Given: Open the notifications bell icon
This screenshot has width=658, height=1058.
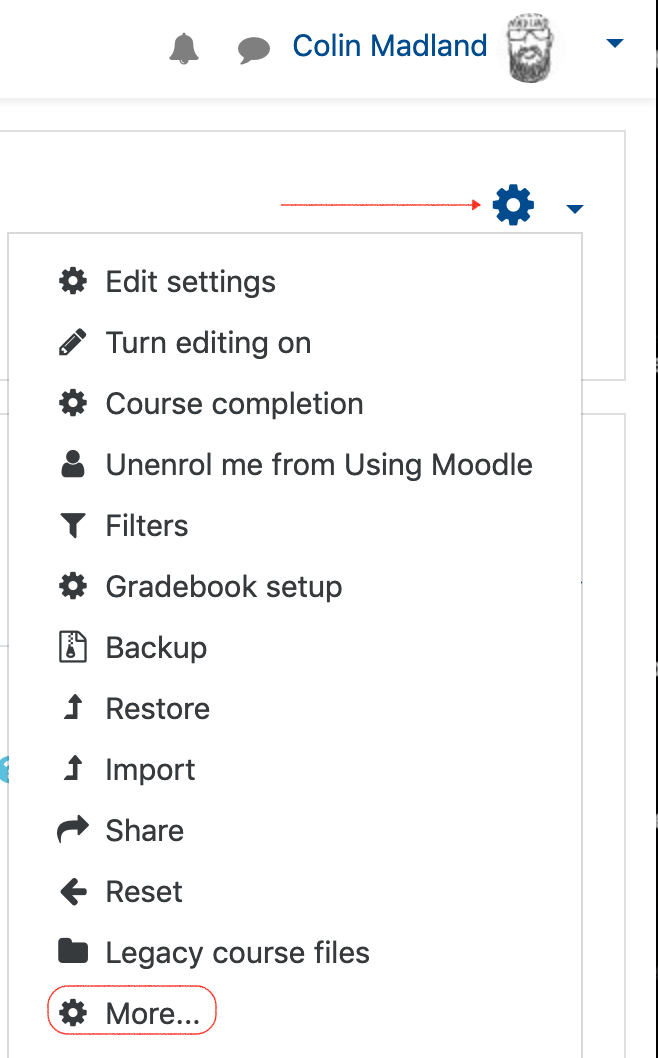Looking at the screenshot, I should coord(184,49).
